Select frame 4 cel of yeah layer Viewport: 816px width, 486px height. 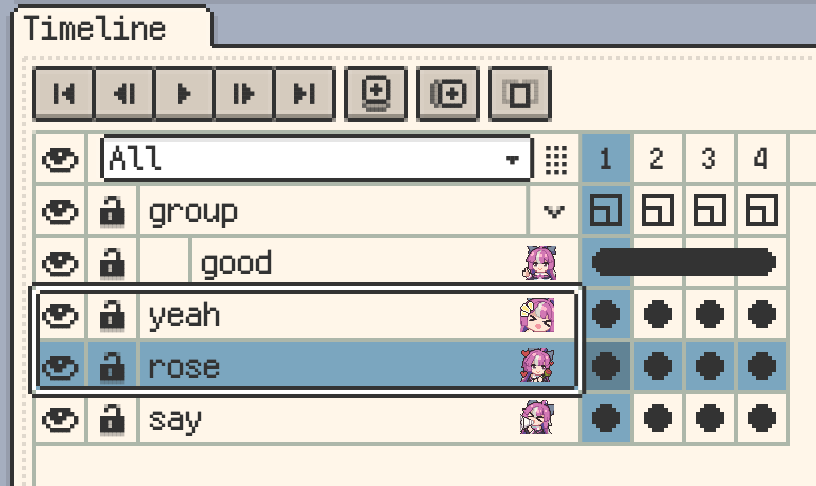[761, 315]
